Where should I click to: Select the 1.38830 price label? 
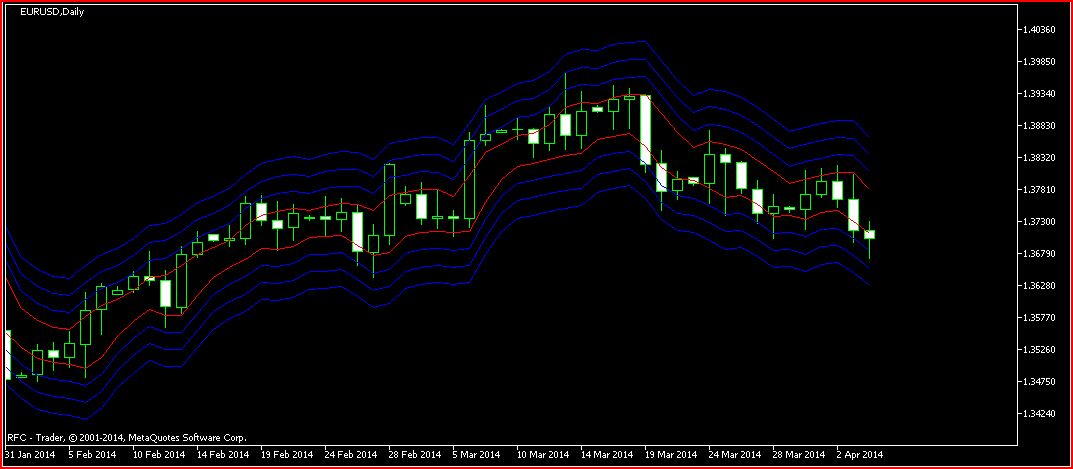(1039, 126)
